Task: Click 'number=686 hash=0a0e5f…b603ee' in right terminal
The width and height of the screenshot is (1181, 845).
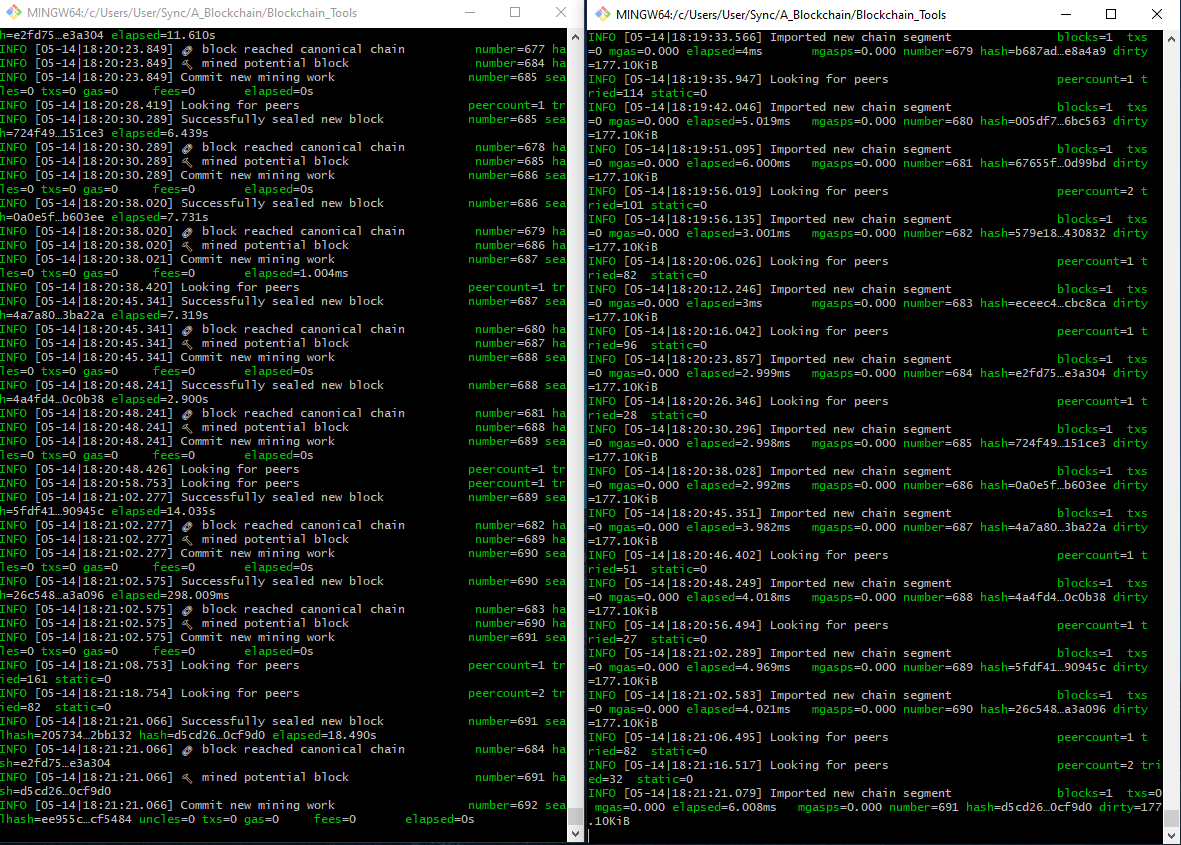Action: click(x=1004, y=486)
